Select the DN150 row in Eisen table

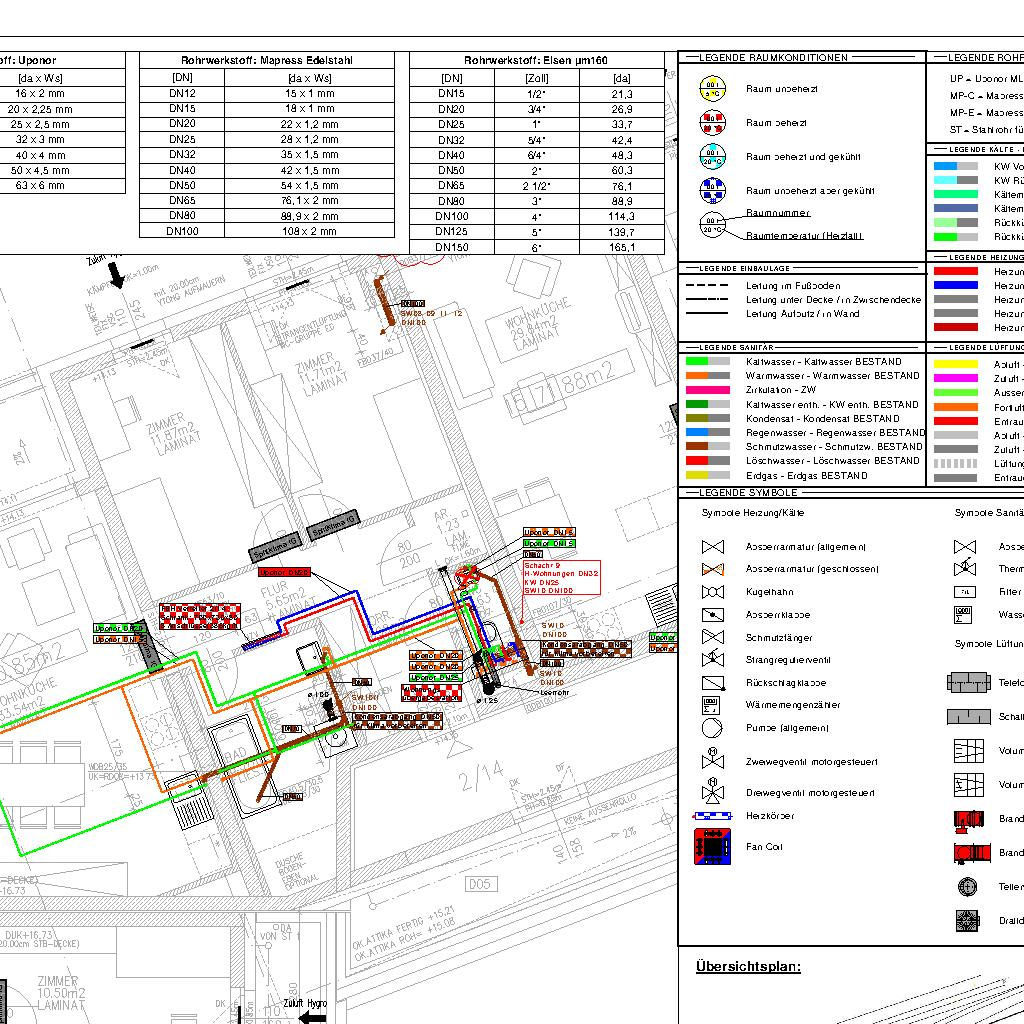click(537, 247)
